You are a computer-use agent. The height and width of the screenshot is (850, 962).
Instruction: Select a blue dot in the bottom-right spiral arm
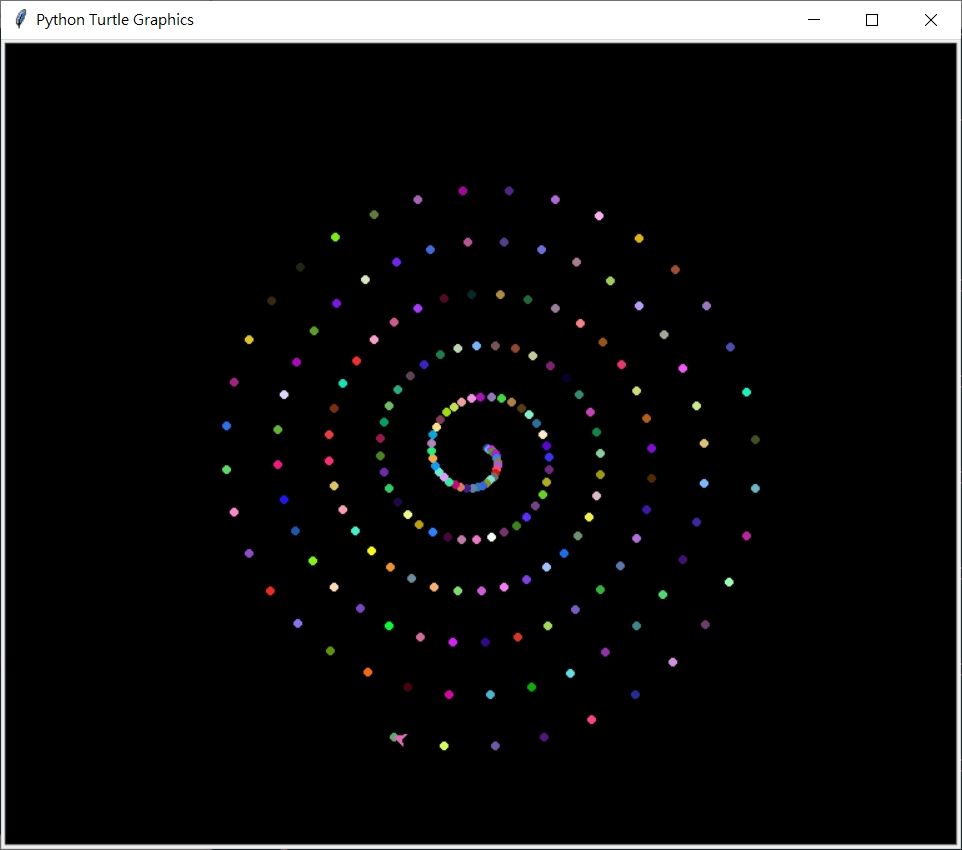click(x=636, y=696)
